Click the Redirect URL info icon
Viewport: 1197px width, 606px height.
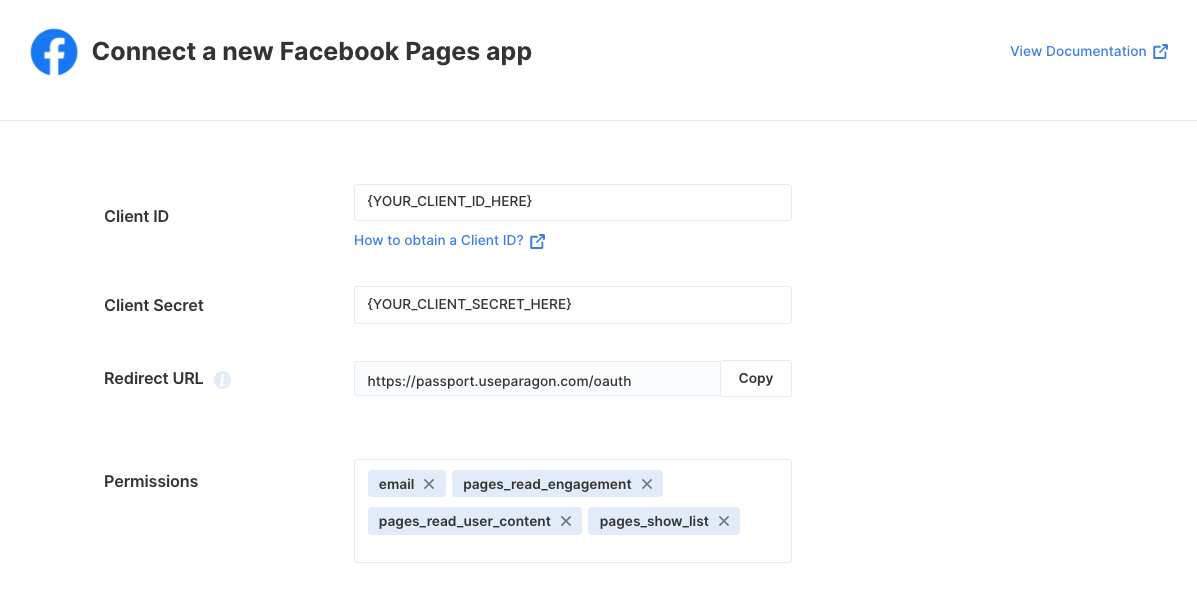(x=222, y=379)
